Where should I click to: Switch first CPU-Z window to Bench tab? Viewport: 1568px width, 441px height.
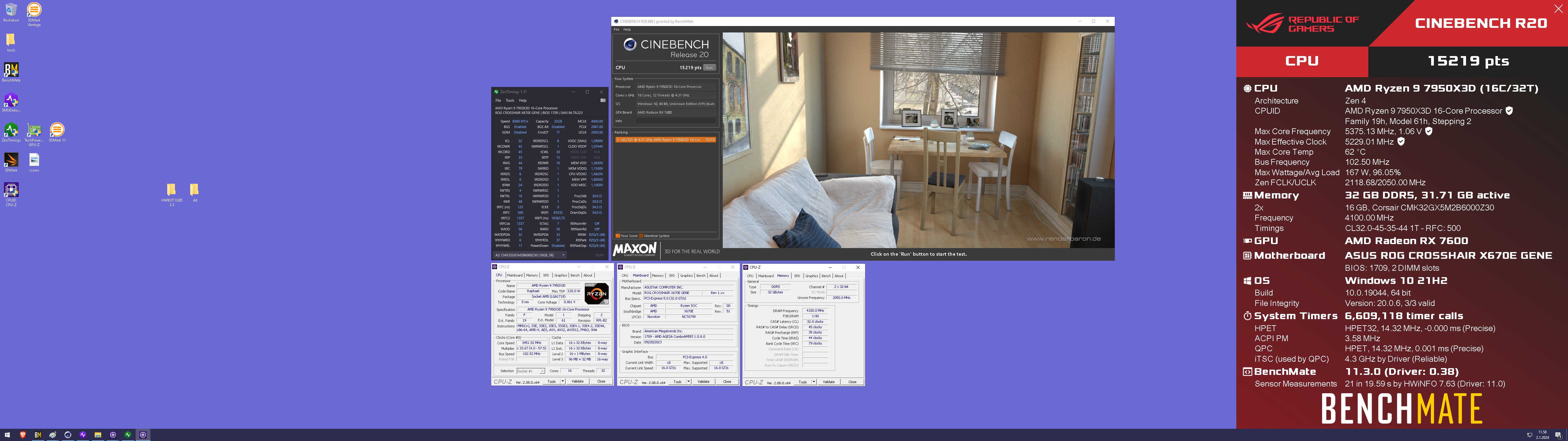[x=575, y=275]
